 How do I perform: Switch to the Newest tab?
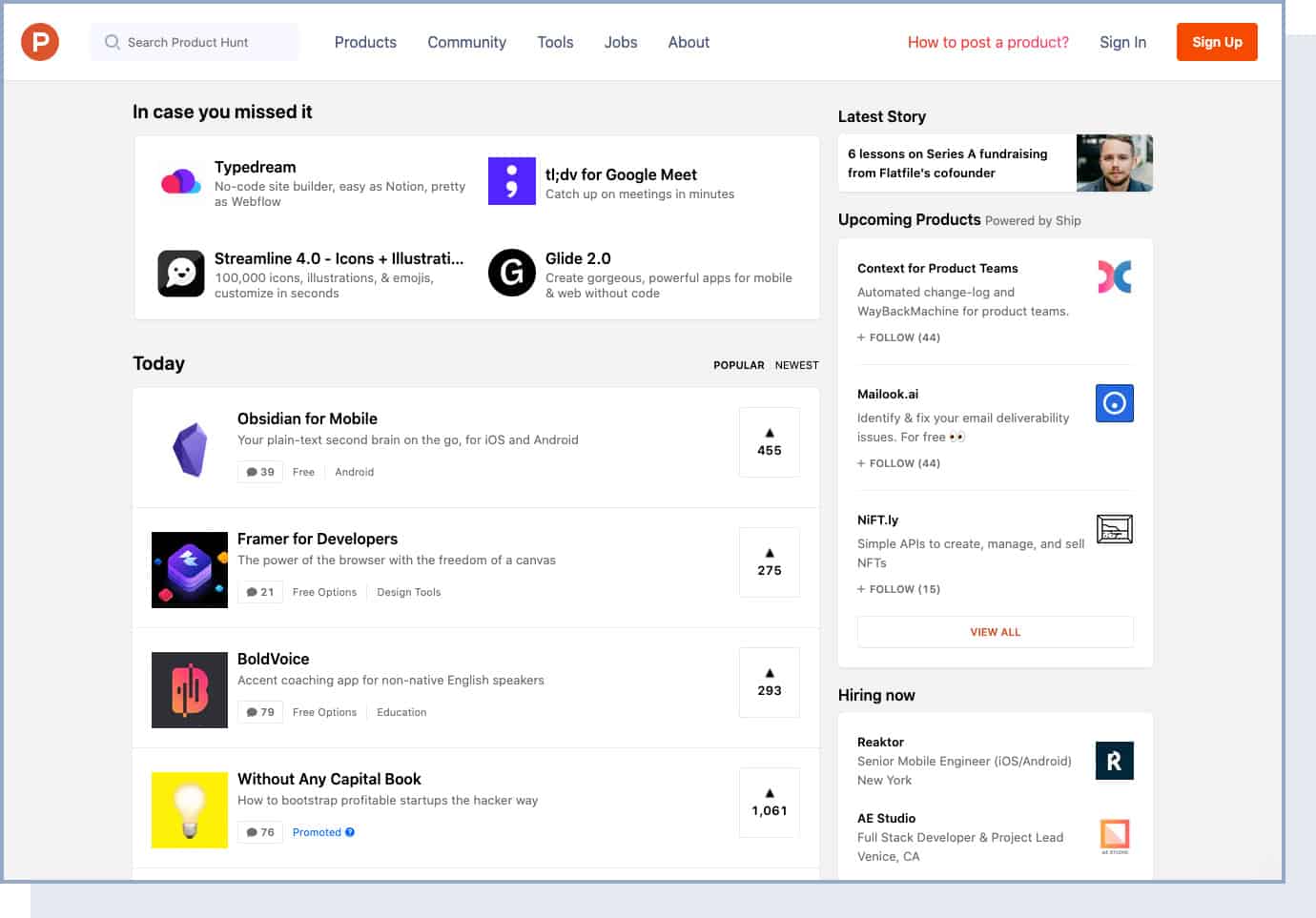pos(797,365)
